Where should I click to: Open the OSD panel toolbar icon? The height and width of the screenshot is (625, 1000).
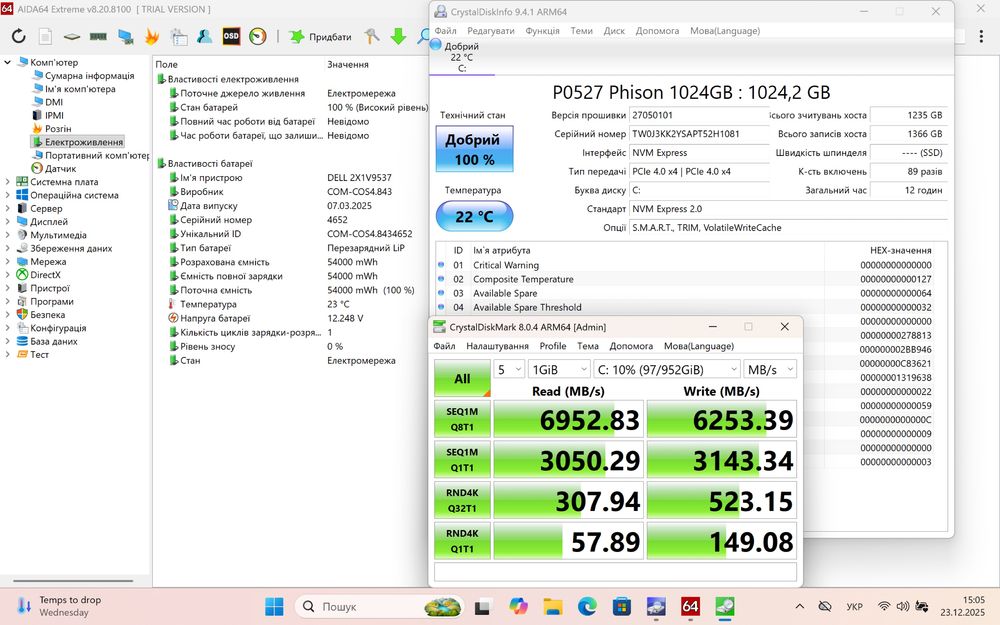[231, 36]
